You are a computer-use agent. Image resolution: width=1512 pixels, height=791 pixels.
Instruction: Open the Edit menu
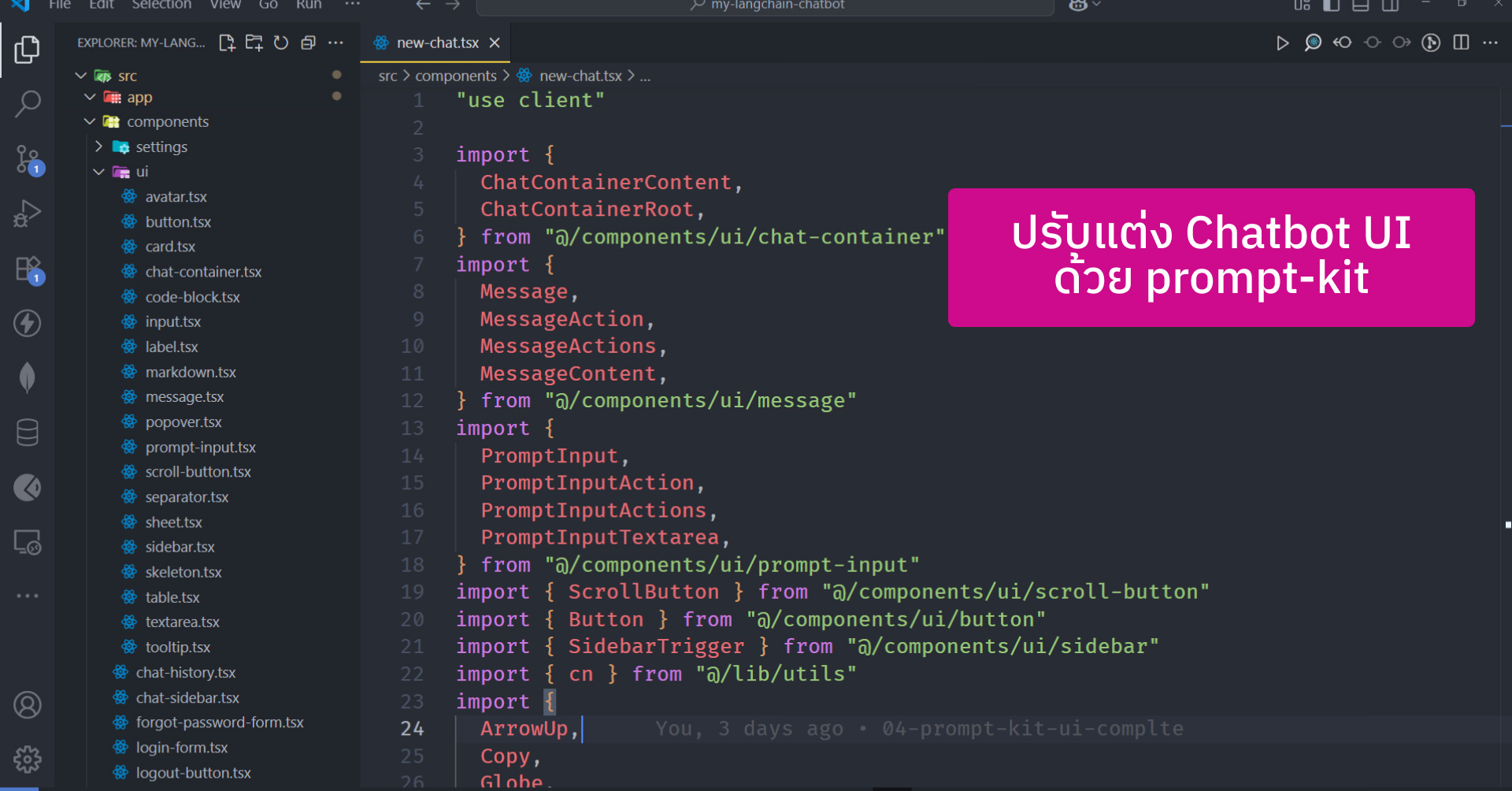click(102, 5)
